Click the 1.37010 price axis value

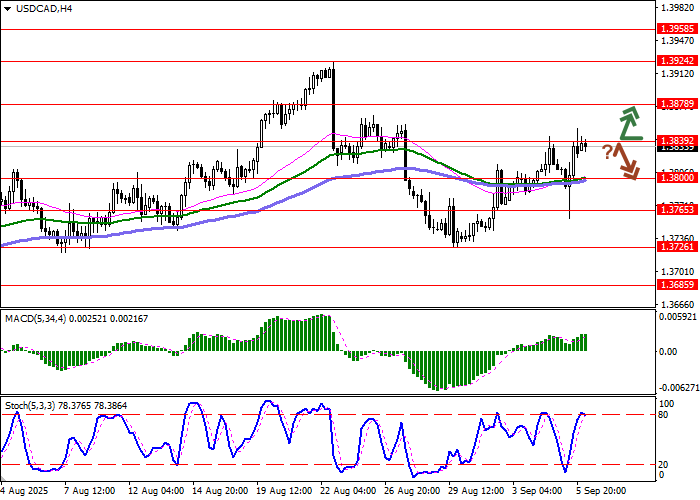678,271
